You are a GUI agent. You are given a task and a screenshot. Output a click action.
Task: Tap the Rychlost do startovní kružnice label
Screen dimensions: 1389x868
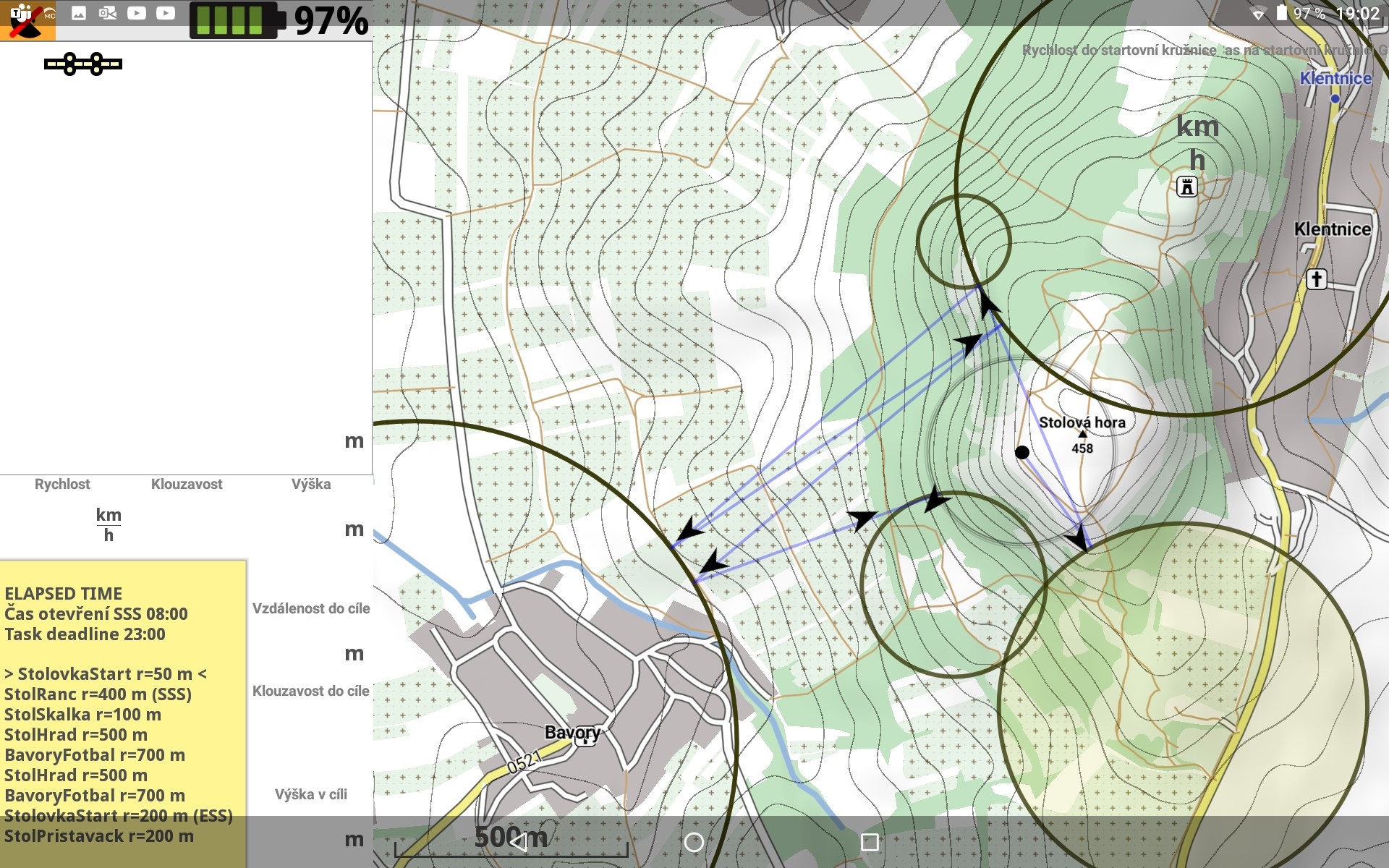(1119, 50)
